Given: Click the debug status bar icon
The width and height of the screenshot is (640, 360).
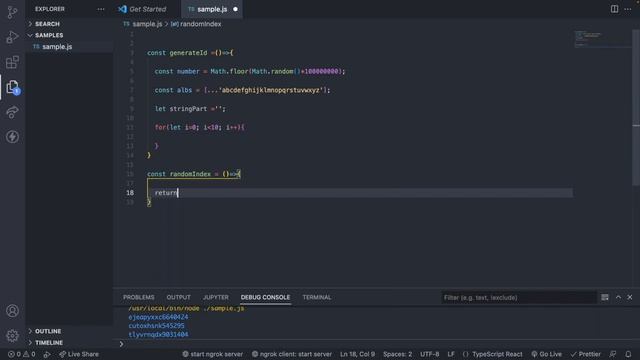Looking at the screenshot, I should (47, 354).
